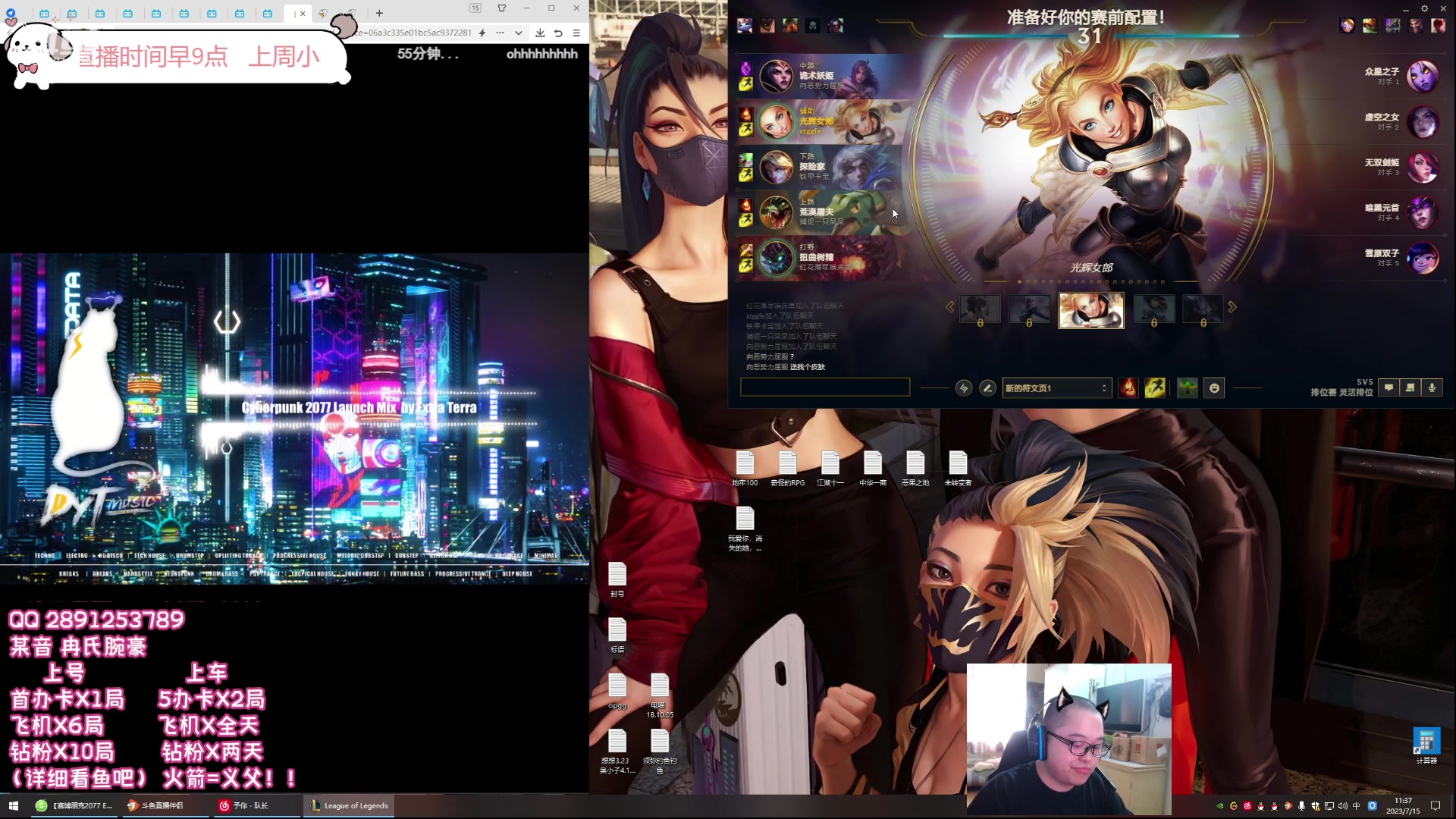This screenshot has width=1456, height=819.
Task: Open new browser tab with plus button
Action: (379, 13)
